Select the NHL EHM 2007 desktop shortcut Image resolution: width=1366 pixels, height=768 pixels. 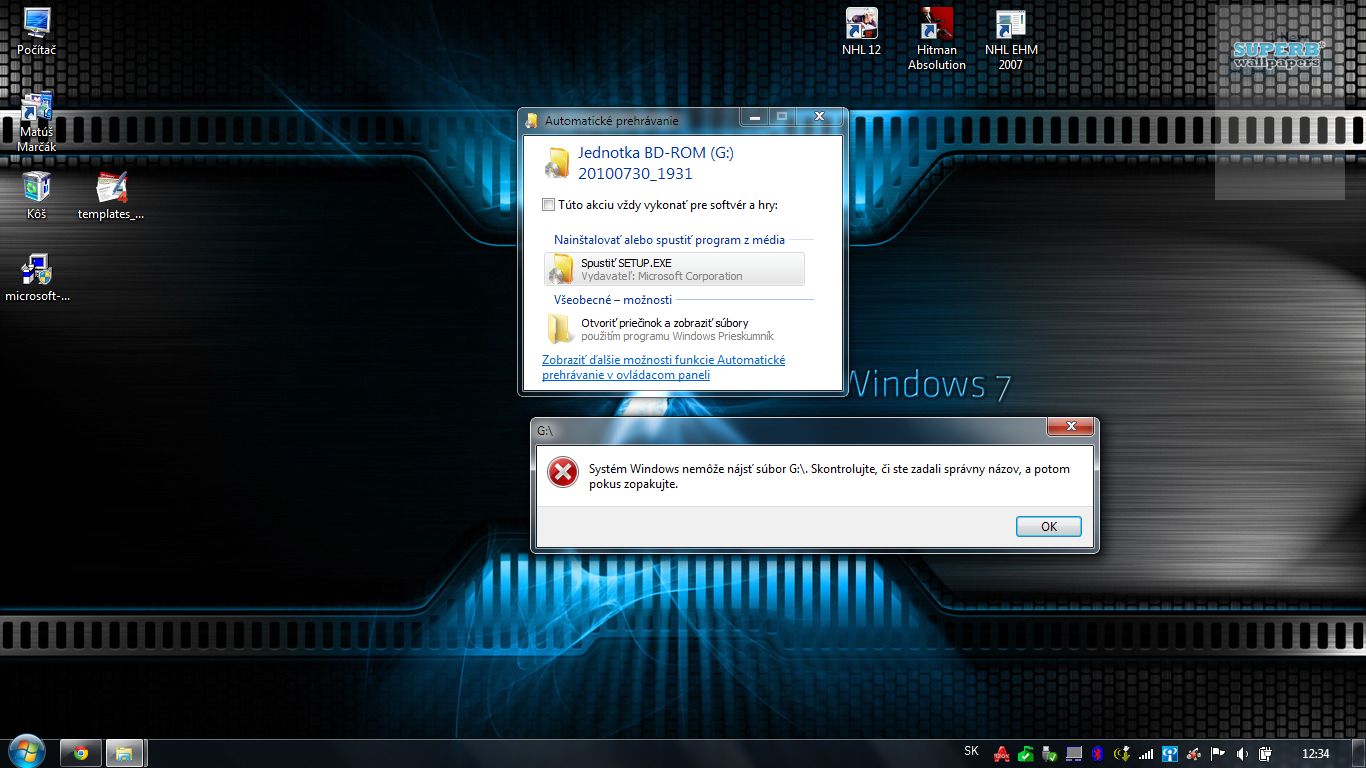[1011, 39]
